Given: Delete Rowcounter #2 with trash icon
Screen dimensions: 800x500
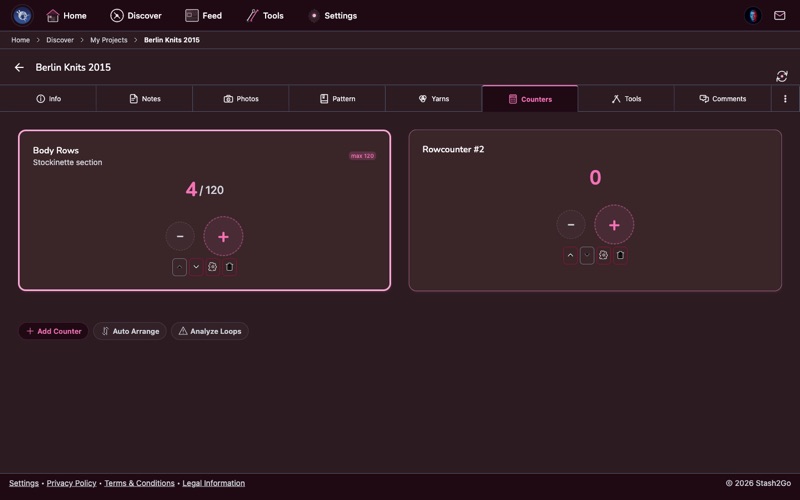Looking at the screenshot, I should pos(620,255).
